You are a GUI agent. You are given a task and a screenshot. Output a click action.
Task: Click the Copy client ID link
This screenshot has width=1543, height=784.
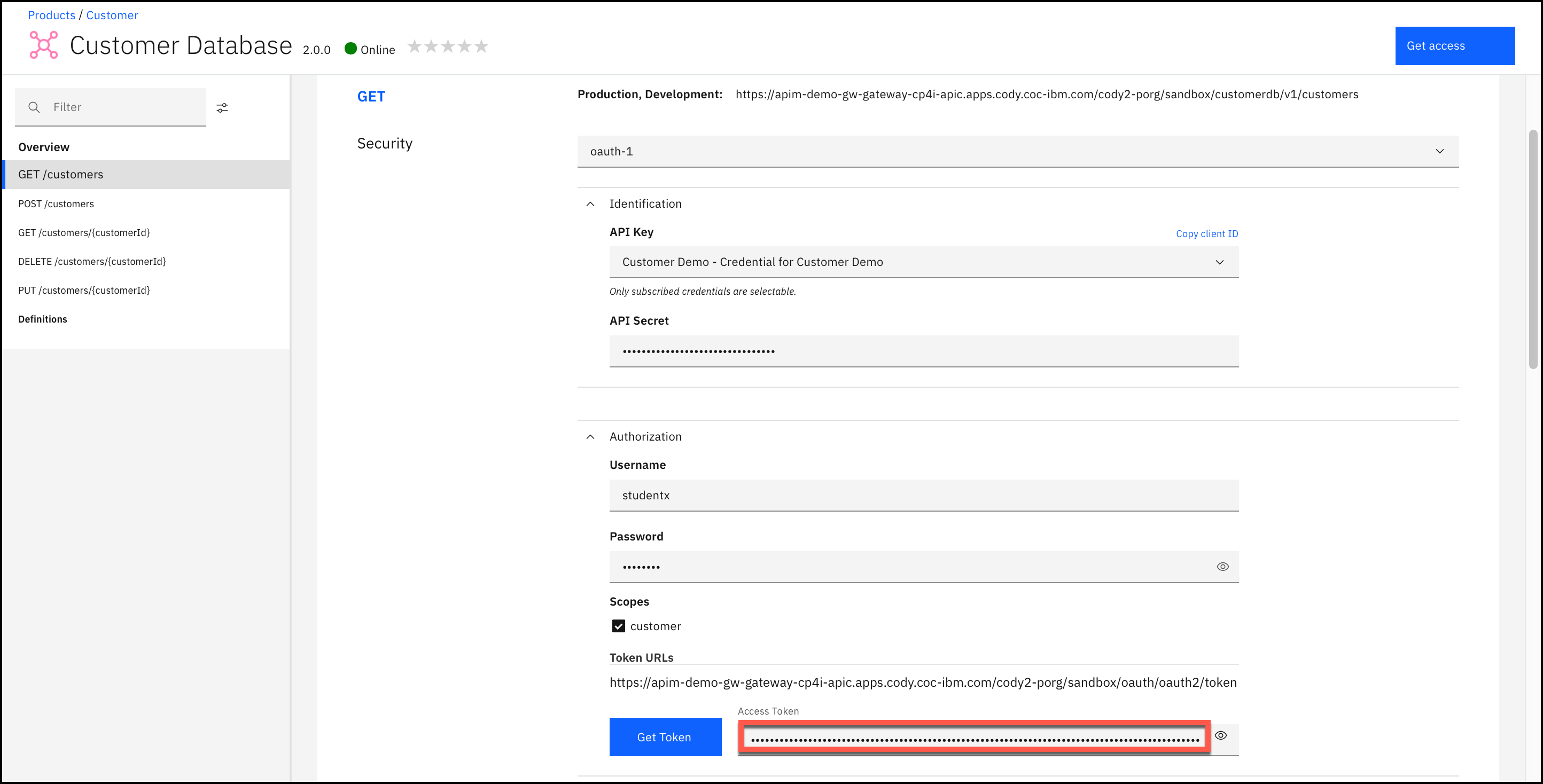(x=1206, y=233)
